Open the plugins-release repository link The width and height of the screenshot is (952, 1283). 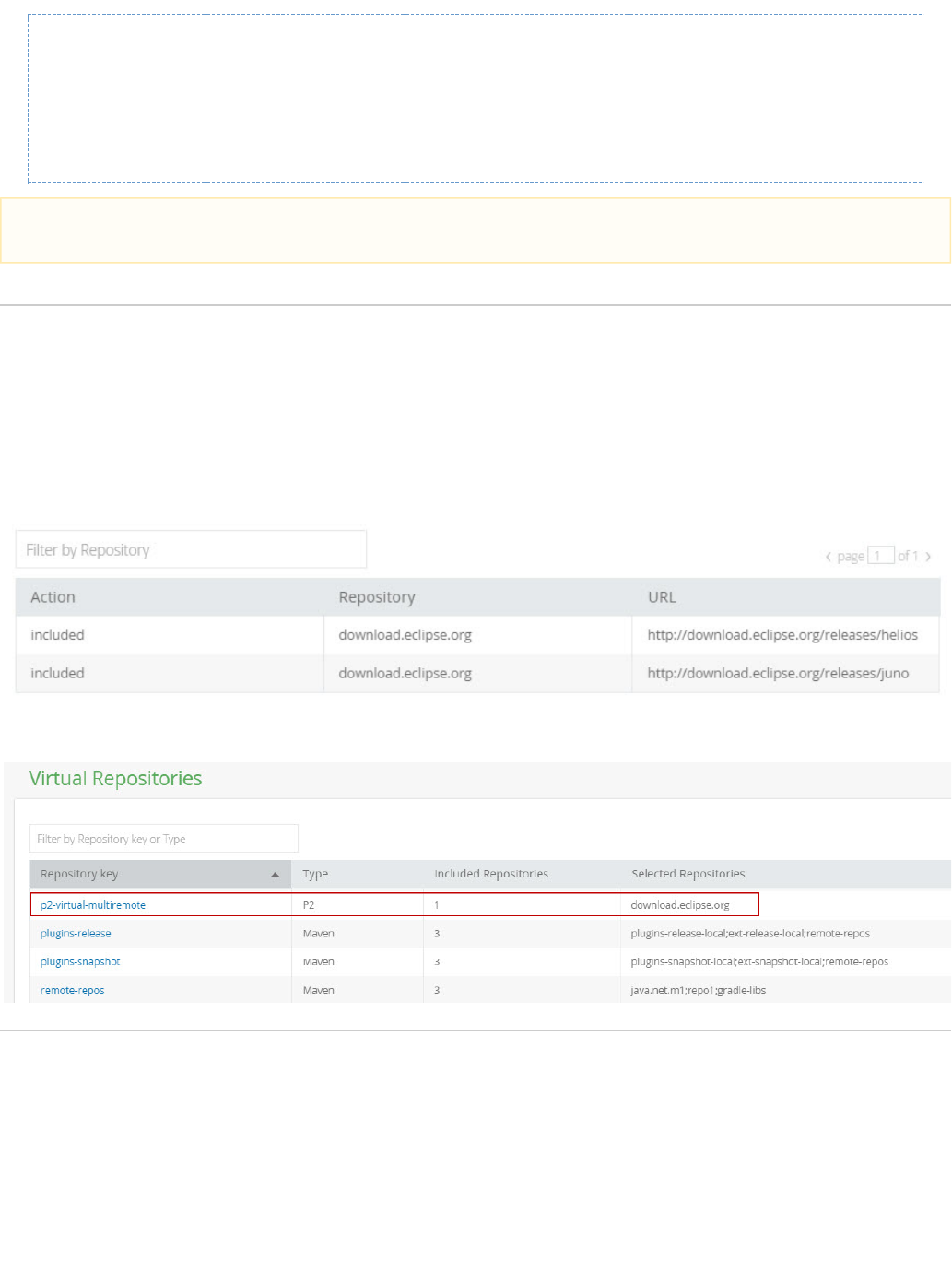76,934
